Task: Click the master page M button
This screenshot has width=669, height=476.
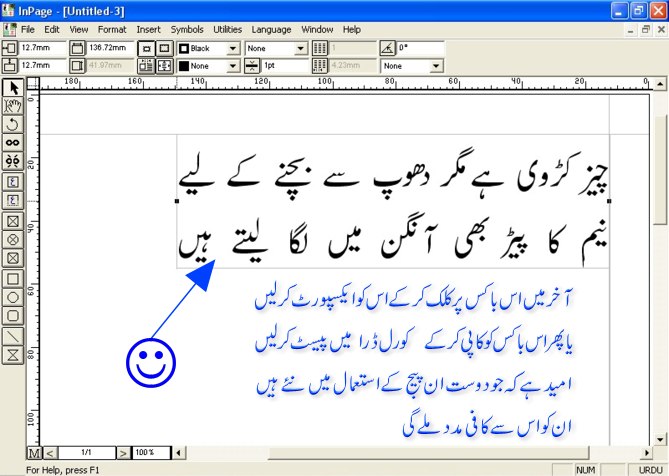Action: [35, 454]
